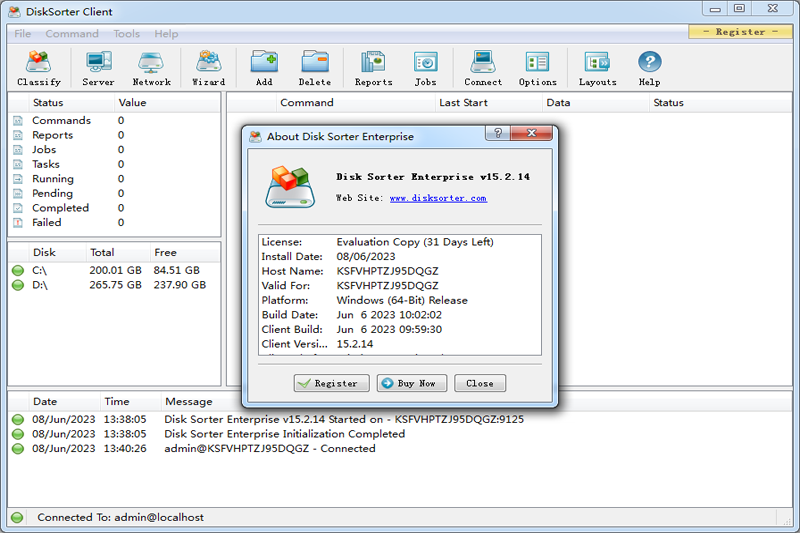
Task: Open the Options toolbar icon
Action: click(537, 68)
